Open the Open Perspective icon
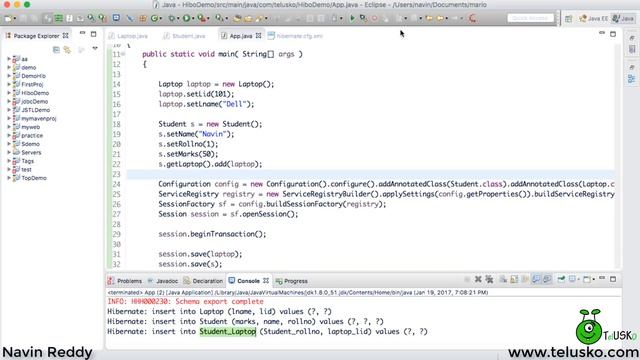Screen dimensions: 640x360 click(568, 19)
